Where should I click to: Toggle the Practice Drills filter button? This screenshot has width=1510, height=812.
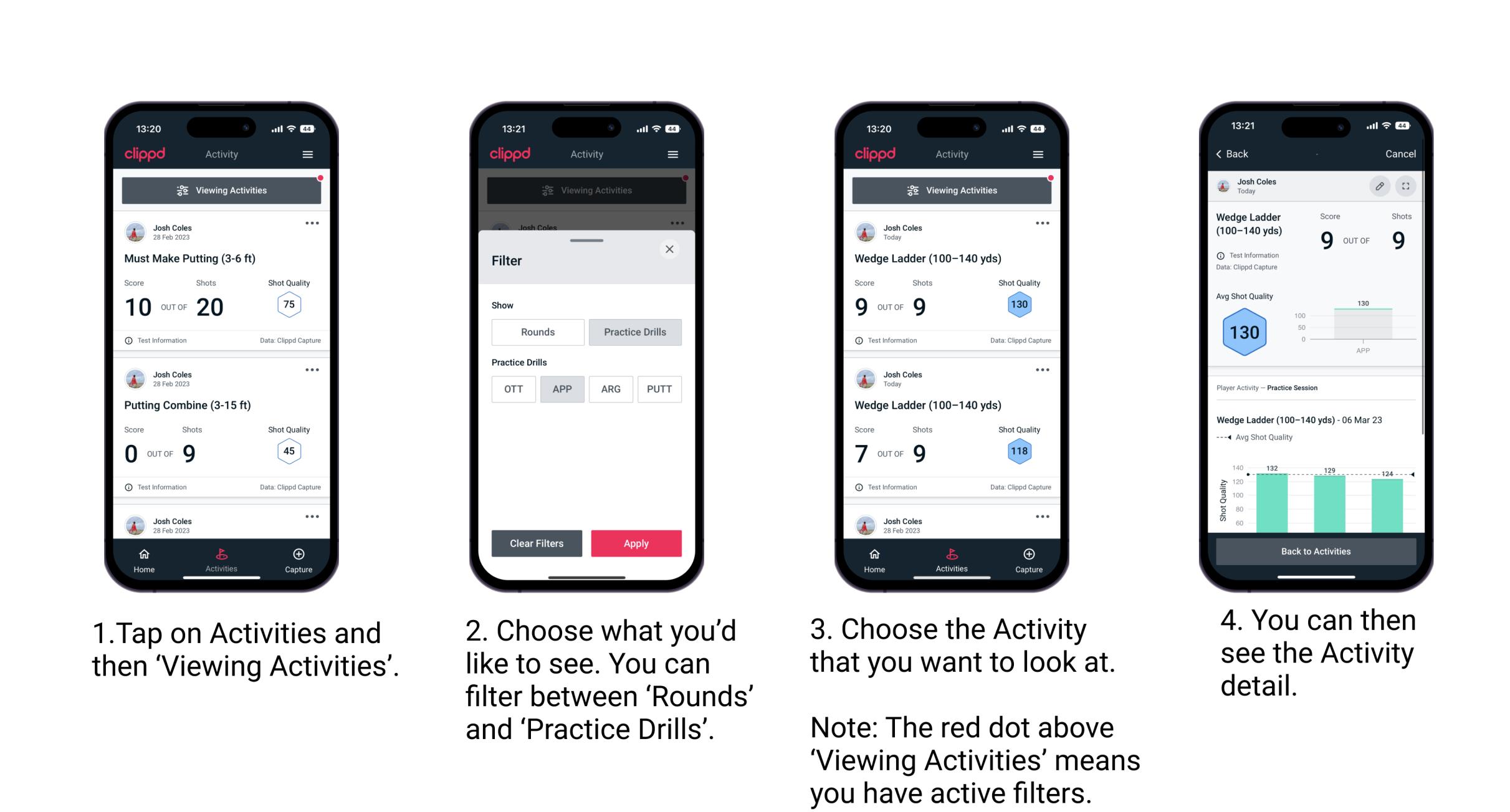(636, 332)
